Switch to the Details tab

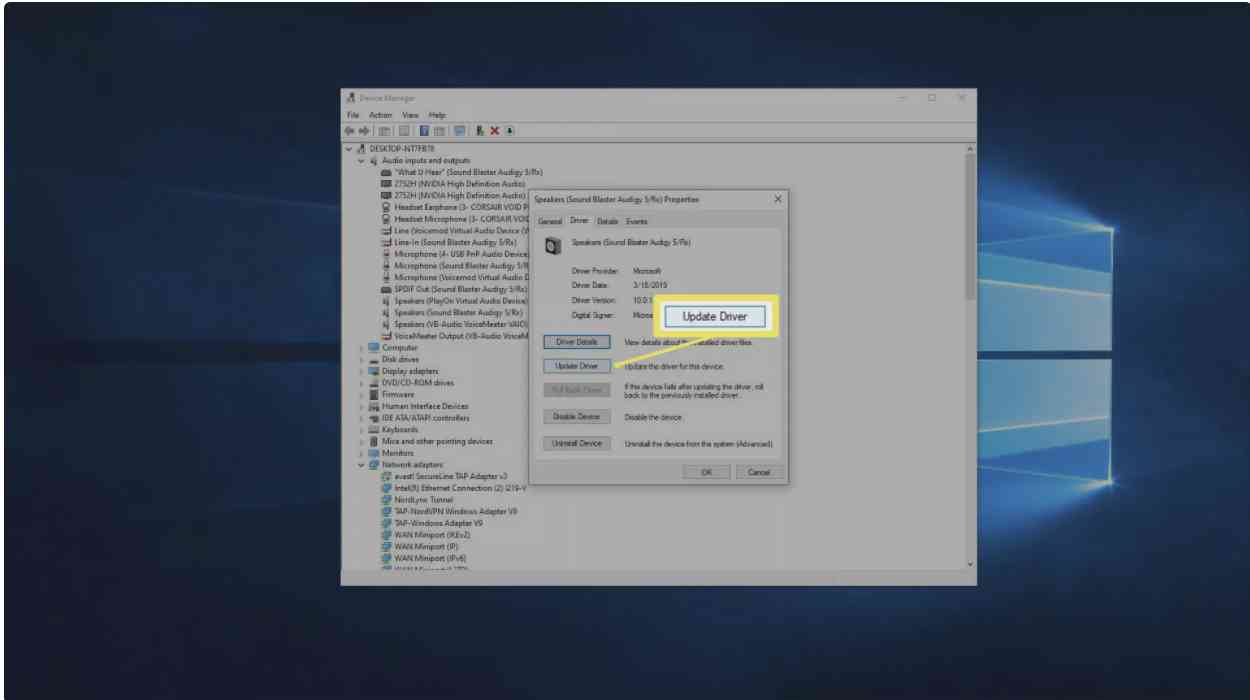coord(607,221)
